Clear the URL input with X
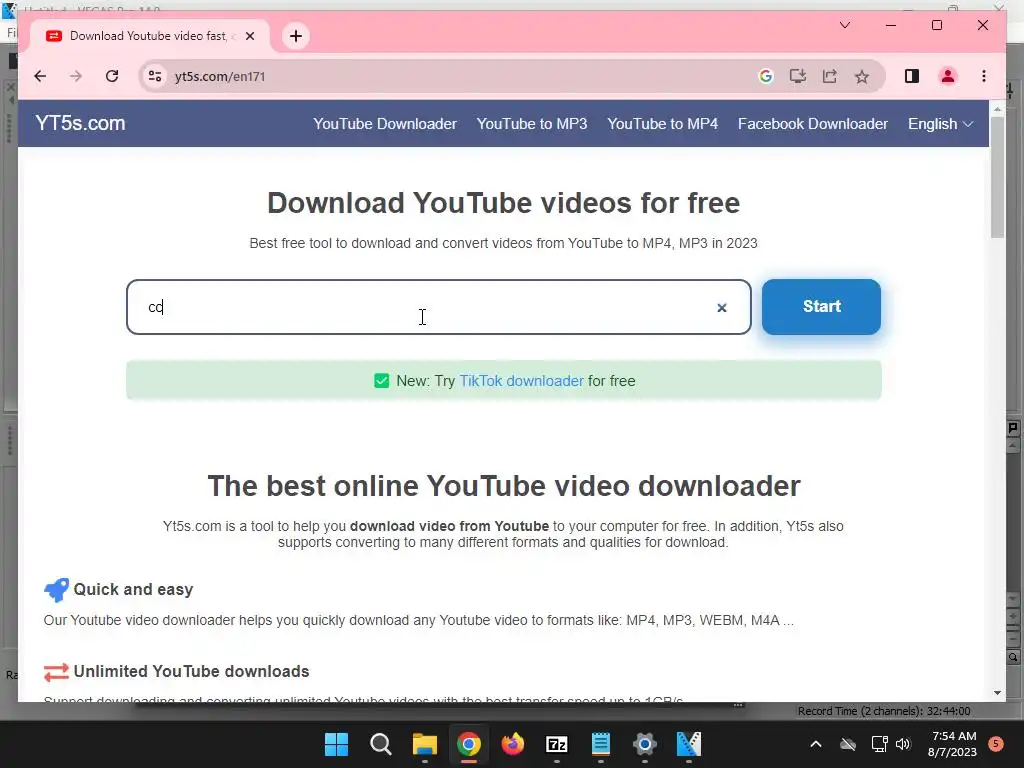The width and height of the screenshot is (1024, 768). tap(722, 308)
